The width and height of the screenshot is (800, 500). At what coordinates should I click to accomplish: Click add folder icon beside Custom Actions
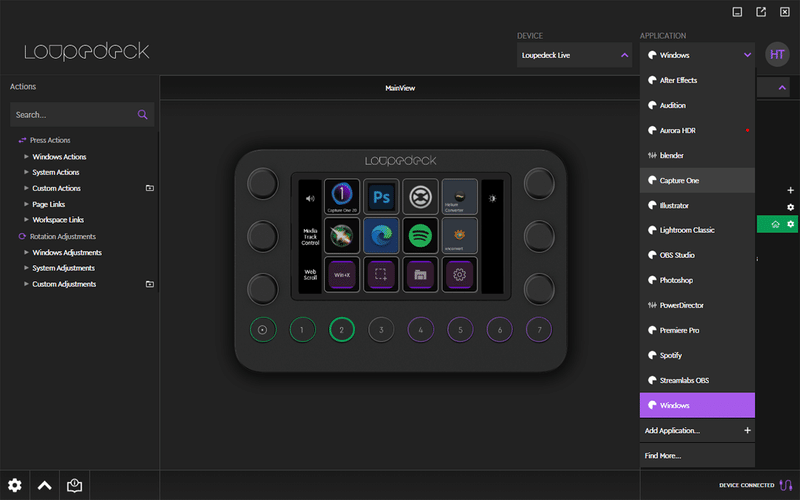pos(149,188)
